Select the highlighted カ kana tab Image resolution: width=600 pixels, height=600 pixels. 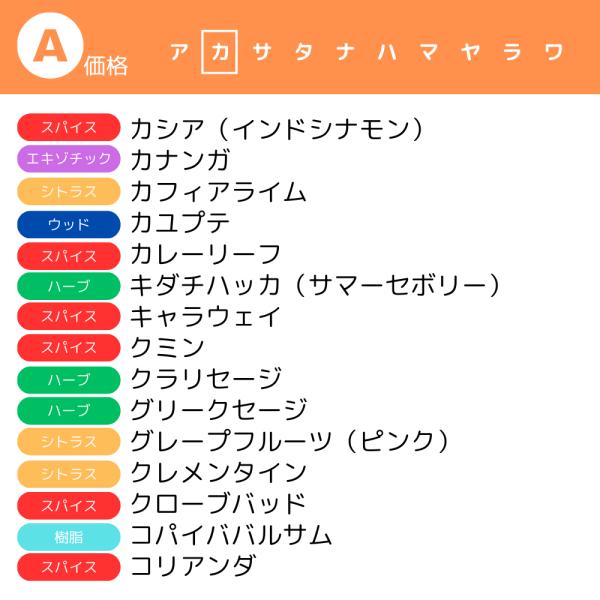pyautogui.click(x=220, y=52)
